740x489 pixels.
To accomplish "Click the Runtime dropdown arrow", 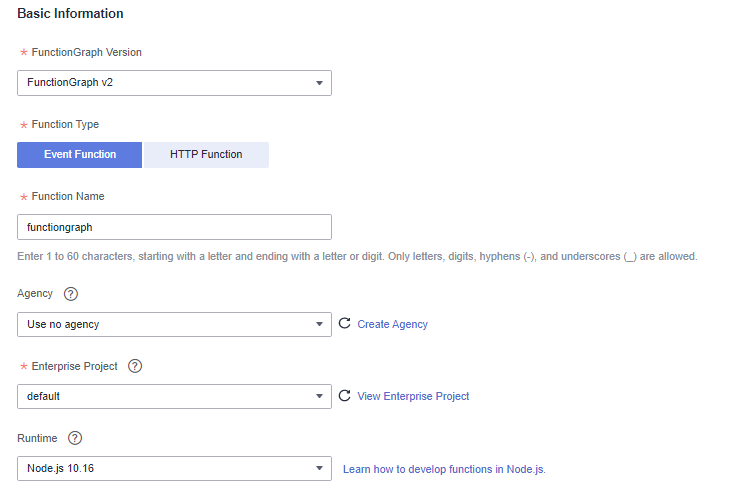I will click(319, 469).
